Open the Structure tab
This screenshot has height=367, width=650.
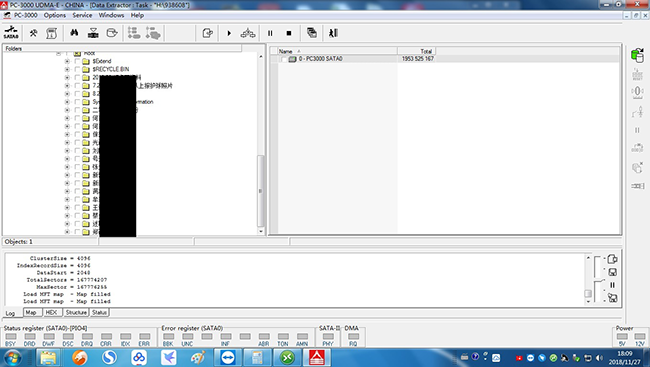(76, 312)
